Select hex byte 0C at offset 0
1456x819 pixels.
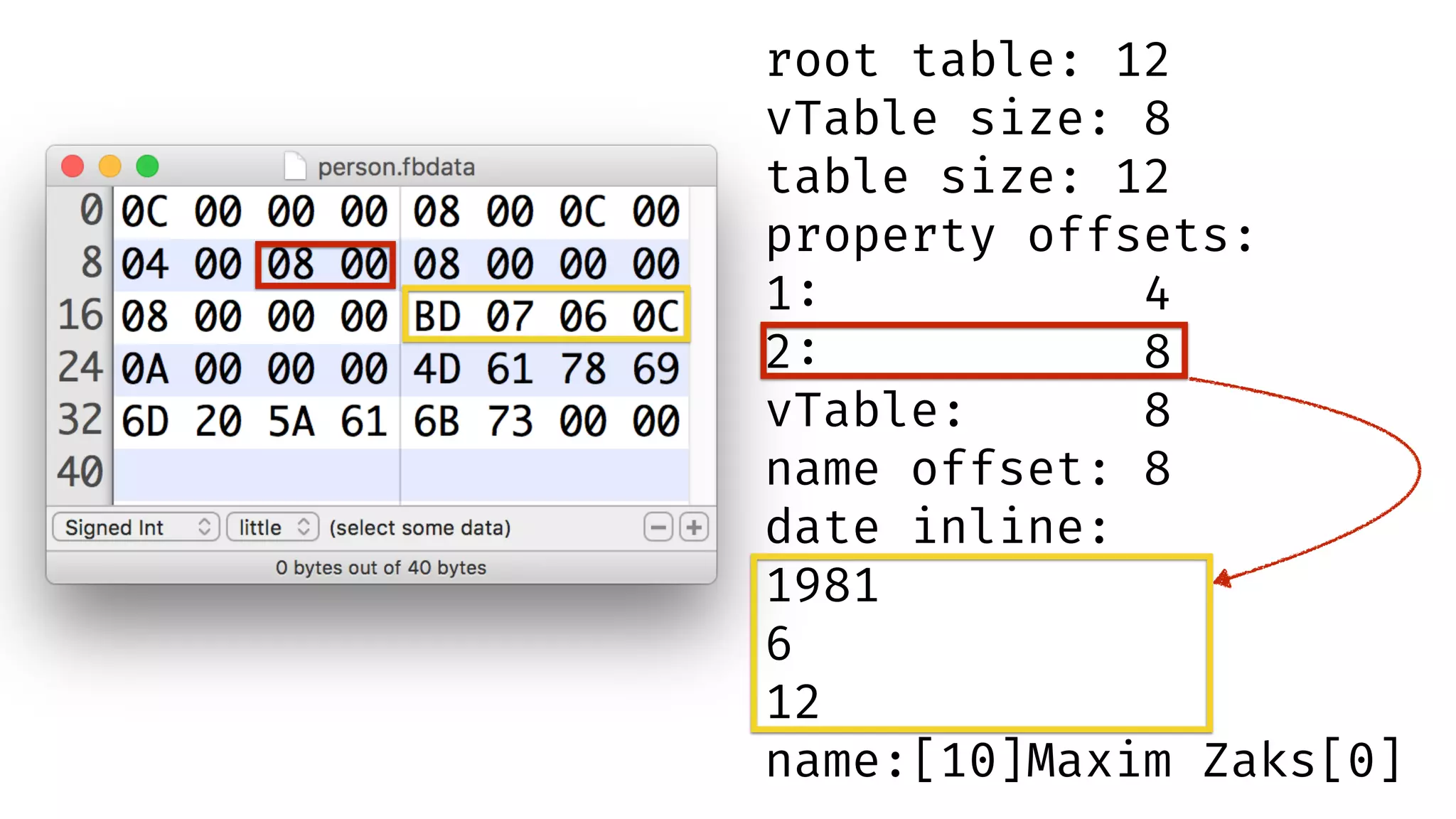point(145,211)
